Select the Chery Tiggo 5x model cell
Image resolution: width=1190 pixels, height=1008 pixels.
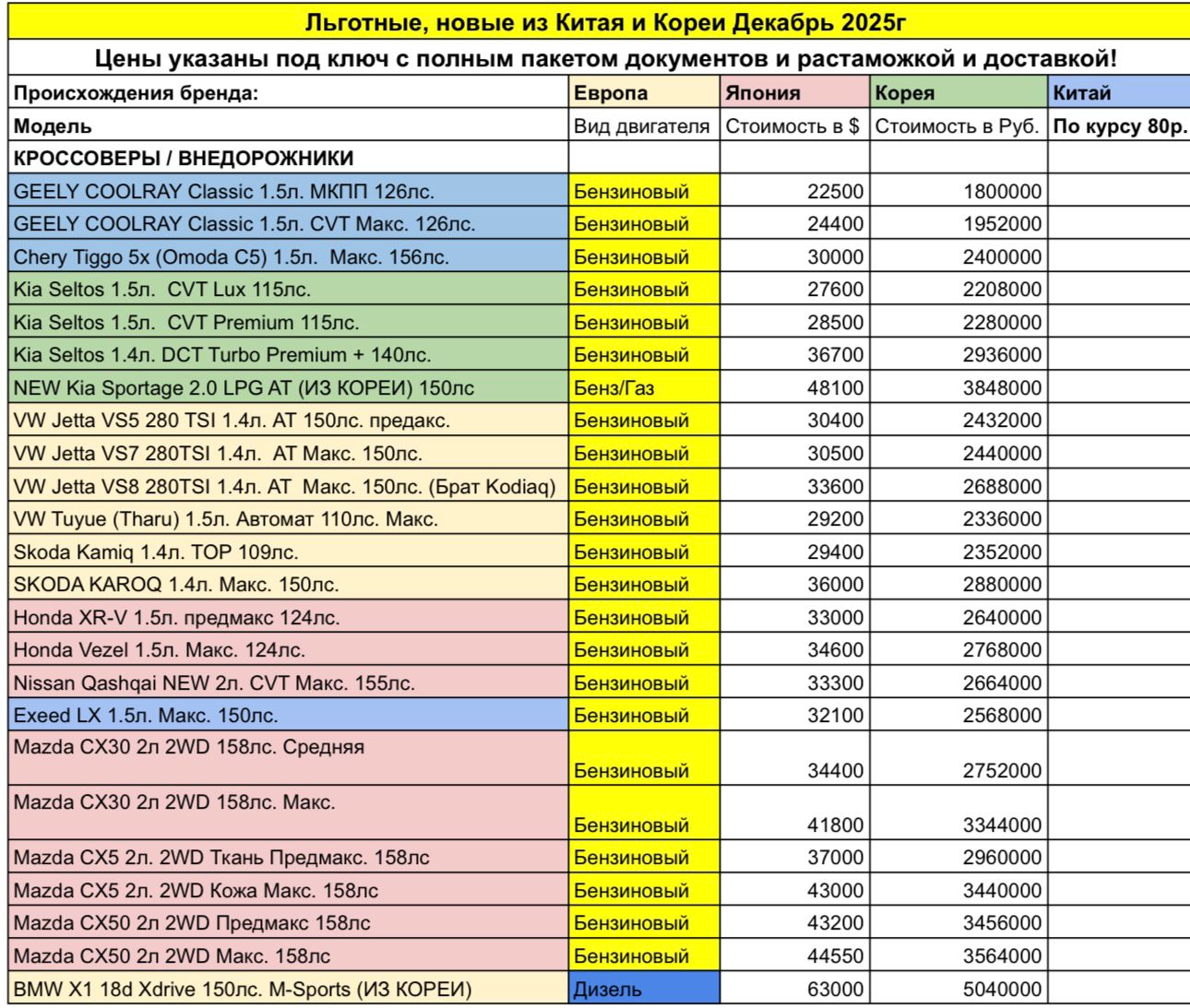[x=288, y=257]
